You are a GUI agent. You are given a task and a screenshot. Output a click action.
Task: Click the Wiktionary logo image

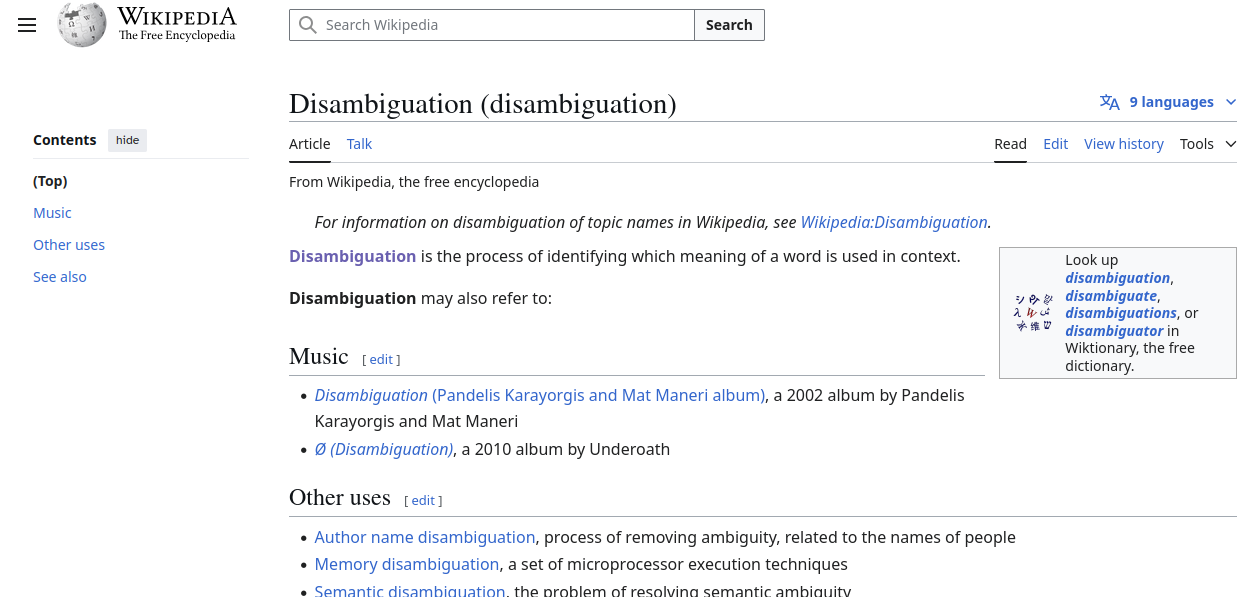(x=1033, y=313)
